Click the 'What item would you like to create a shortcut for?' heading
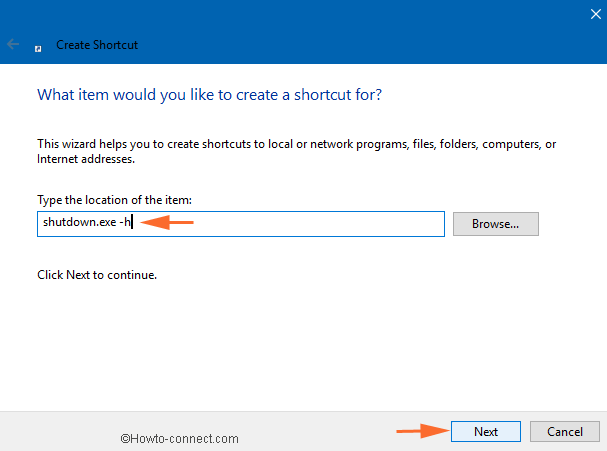This screenshot has width=607, height=451. click(x=209, y=95)
